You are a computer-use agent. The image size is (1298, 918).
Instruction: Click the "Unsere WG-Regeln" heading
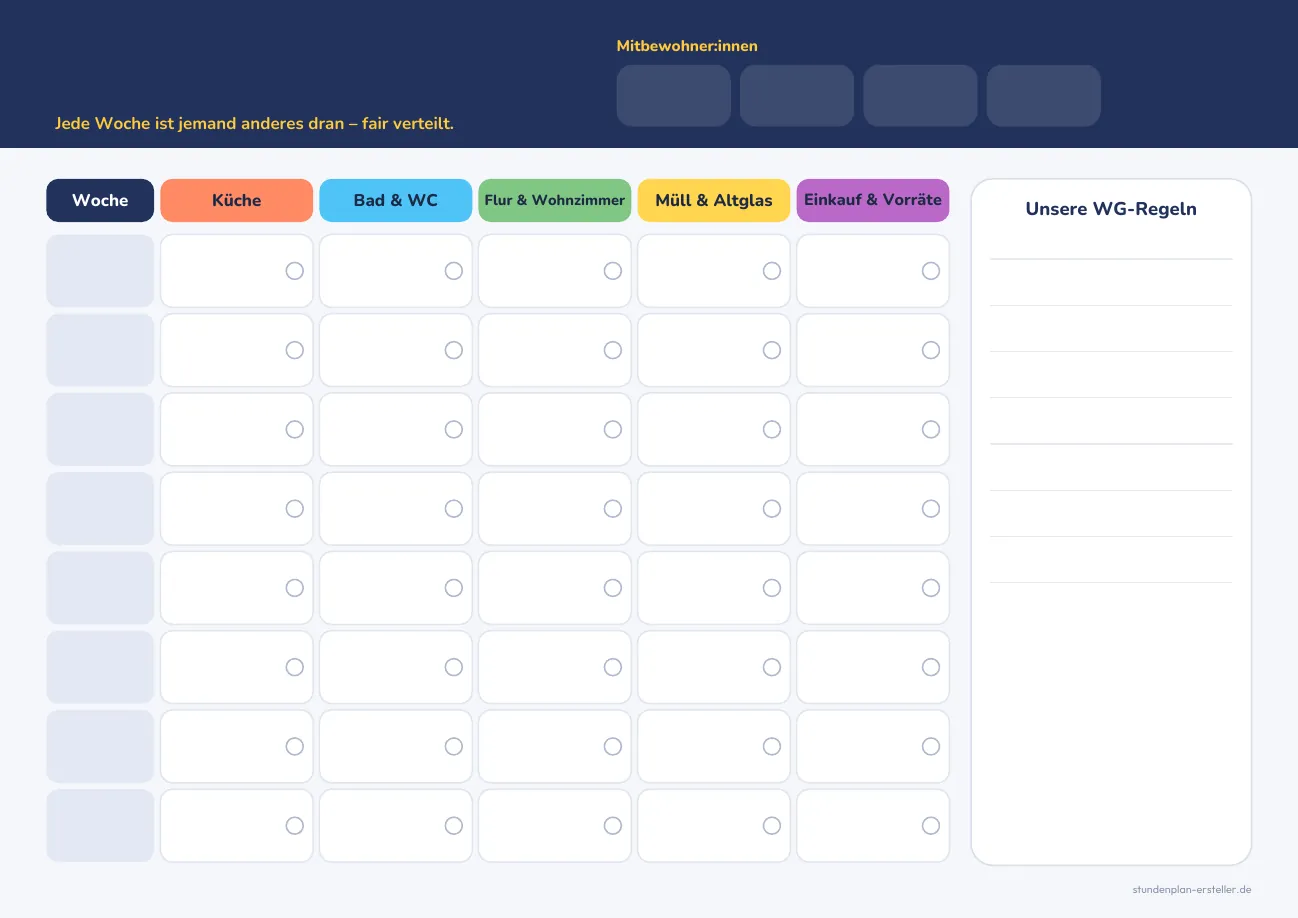1111,209
